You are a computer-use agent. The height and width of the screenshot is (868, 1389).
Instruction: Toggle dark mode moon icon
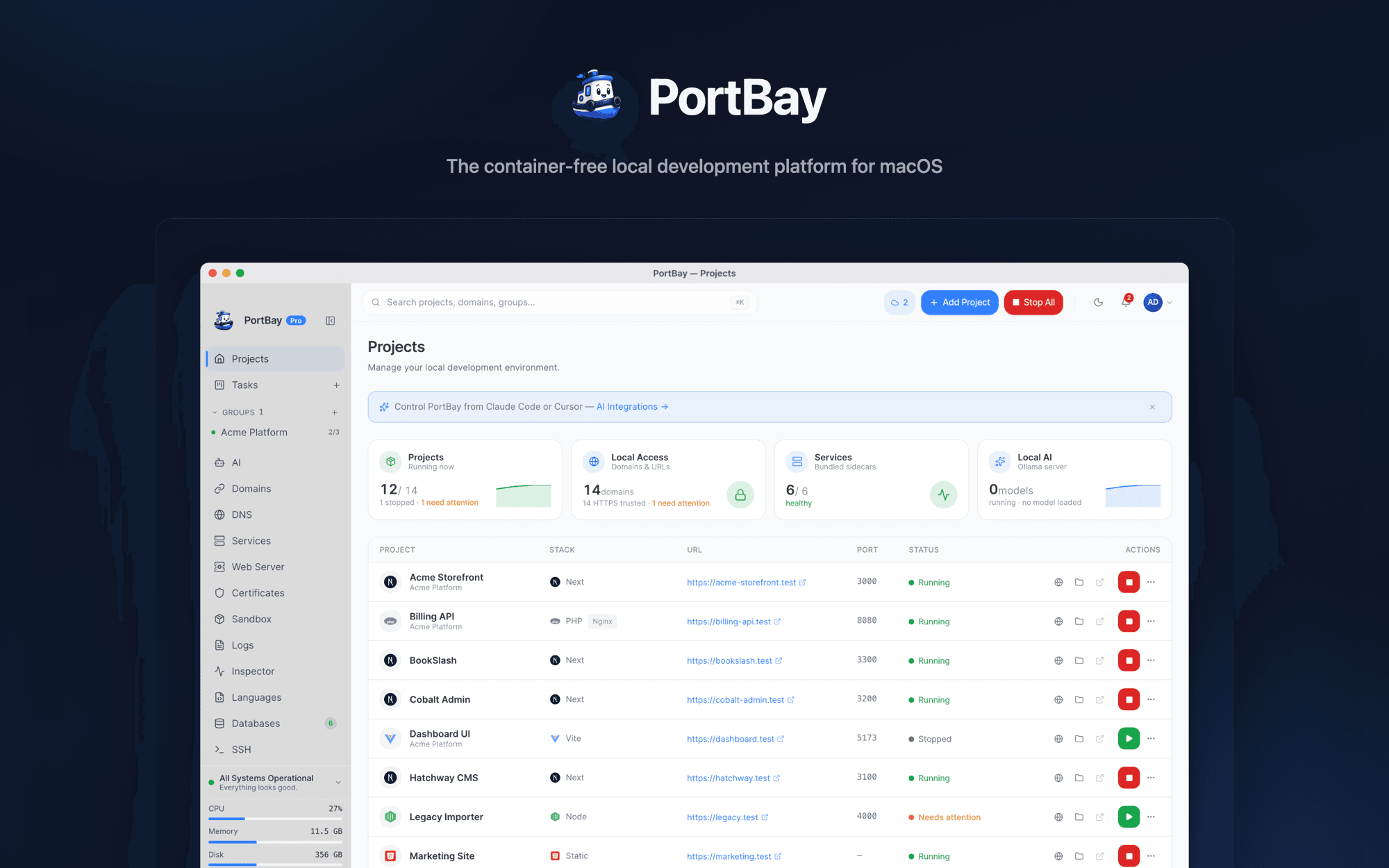[1098, 302]
